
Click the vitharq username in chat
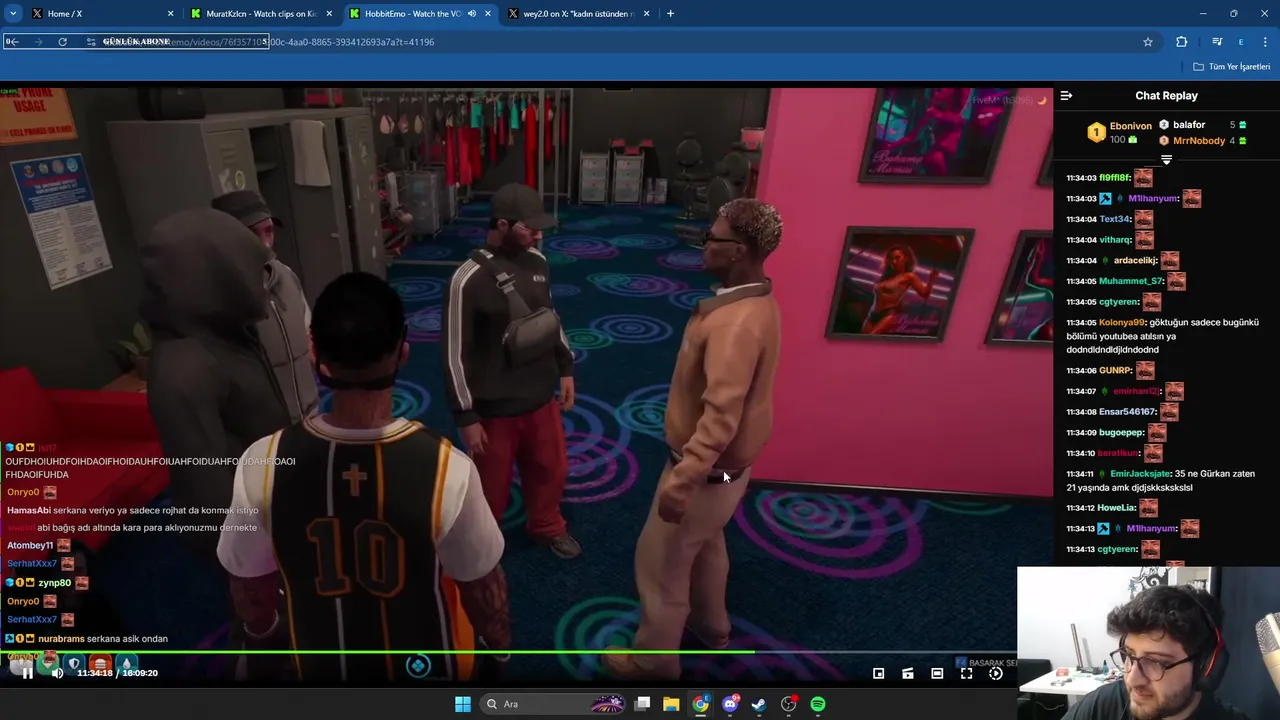[1116, 240]
